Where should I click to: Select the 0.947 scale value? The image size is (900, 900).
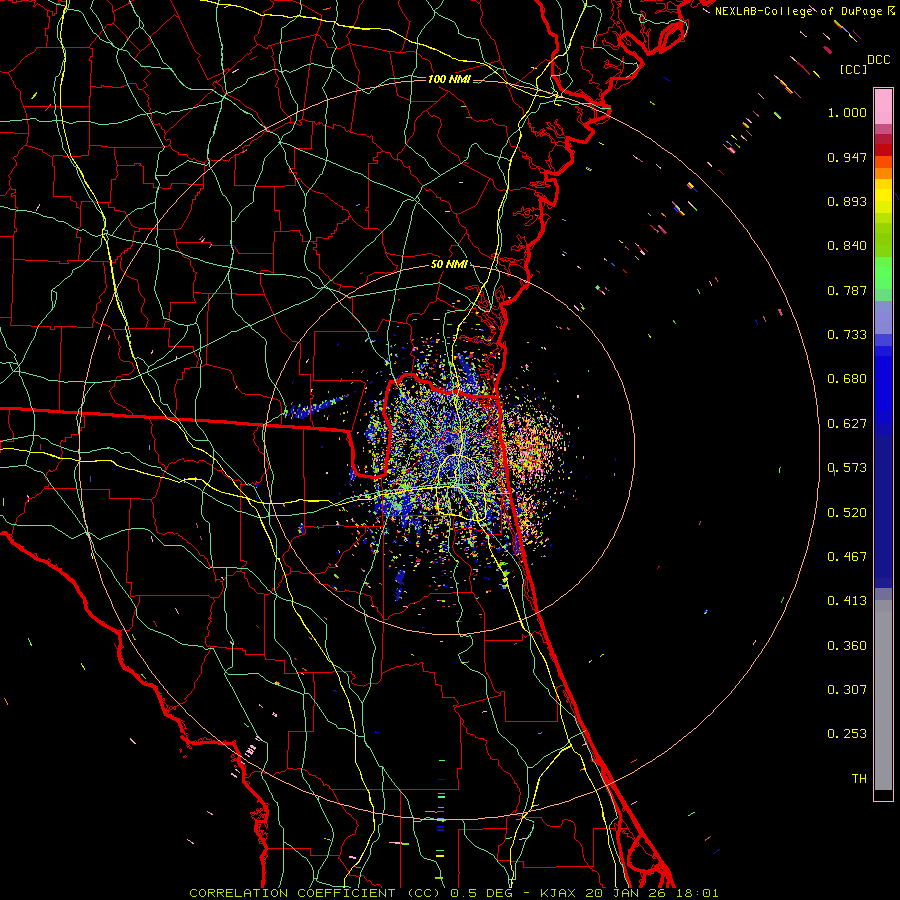pyautogui.click(x=847, y=157)
